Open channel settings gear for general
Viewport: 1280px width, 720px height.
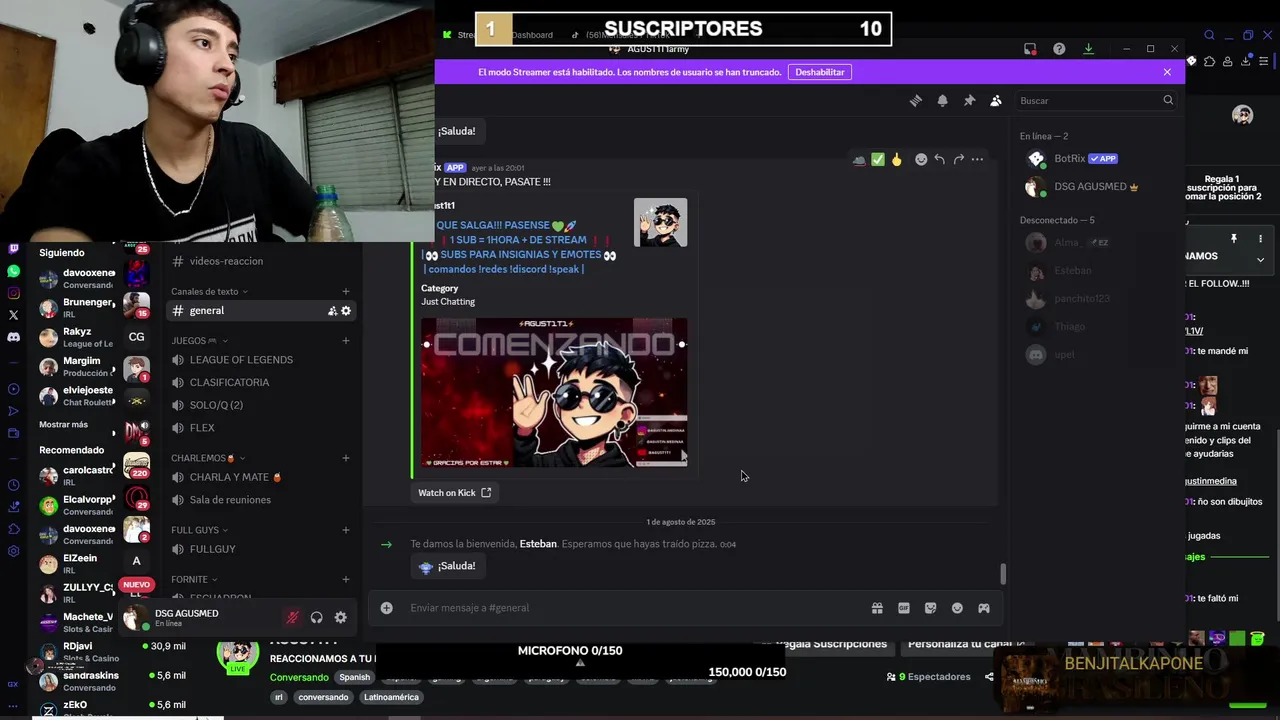point(346,311)
